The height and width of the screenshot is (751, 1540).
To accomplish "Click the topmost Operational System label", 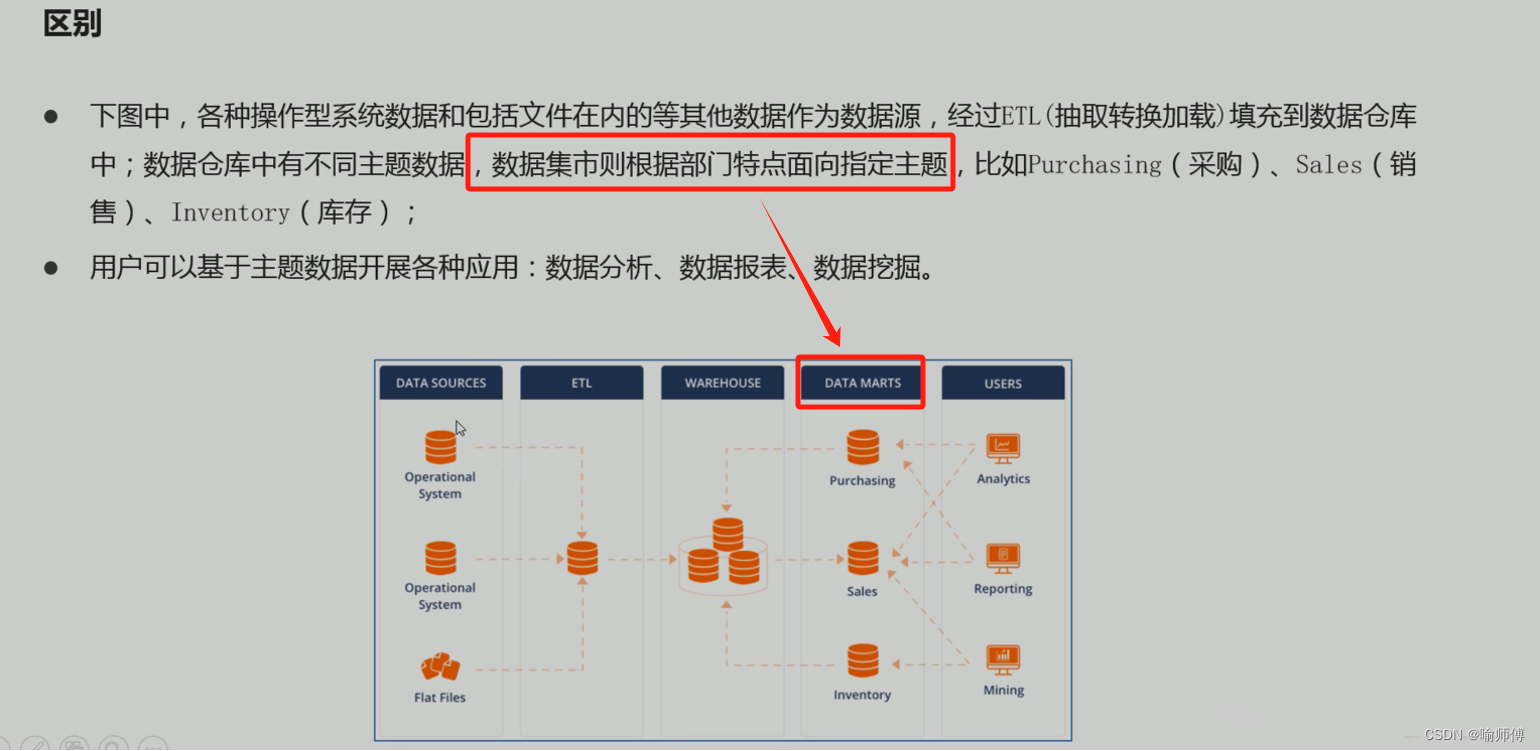I will 440,486.
